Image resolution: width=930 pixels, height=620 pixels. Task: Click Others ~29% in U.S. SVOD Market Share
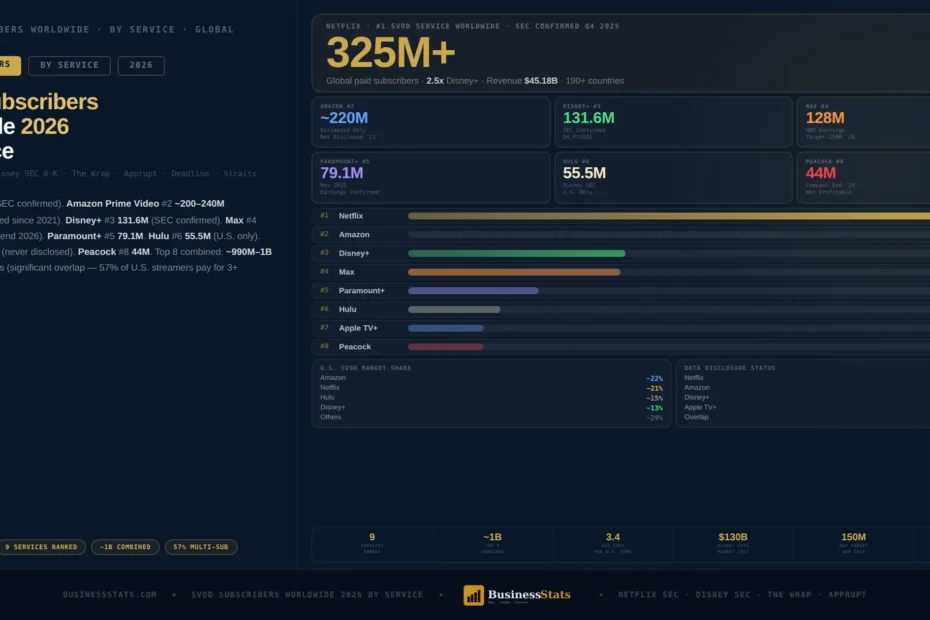pyautogui.click(x=491, y=417)
